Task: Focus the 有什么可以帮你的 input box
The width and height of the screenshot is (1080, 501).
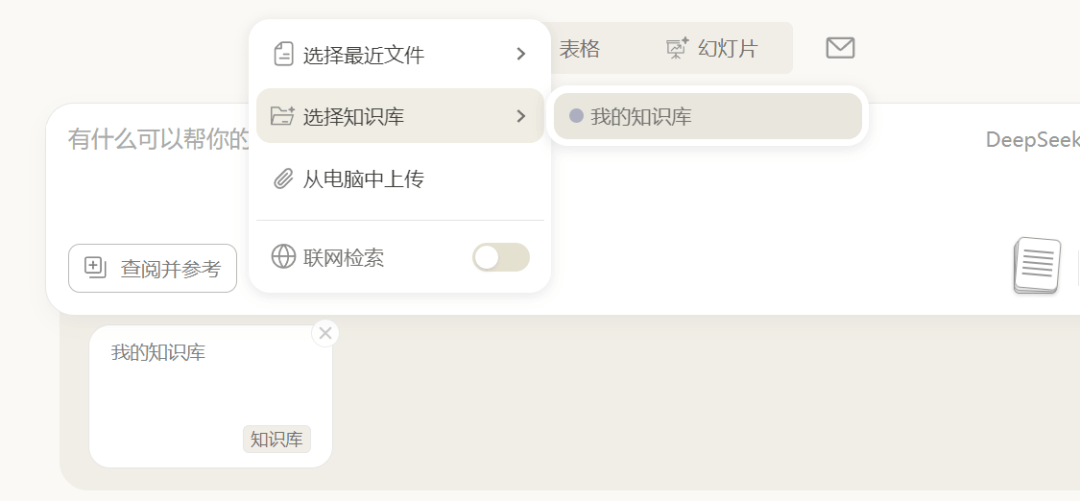Action: (x=150, y=140)
